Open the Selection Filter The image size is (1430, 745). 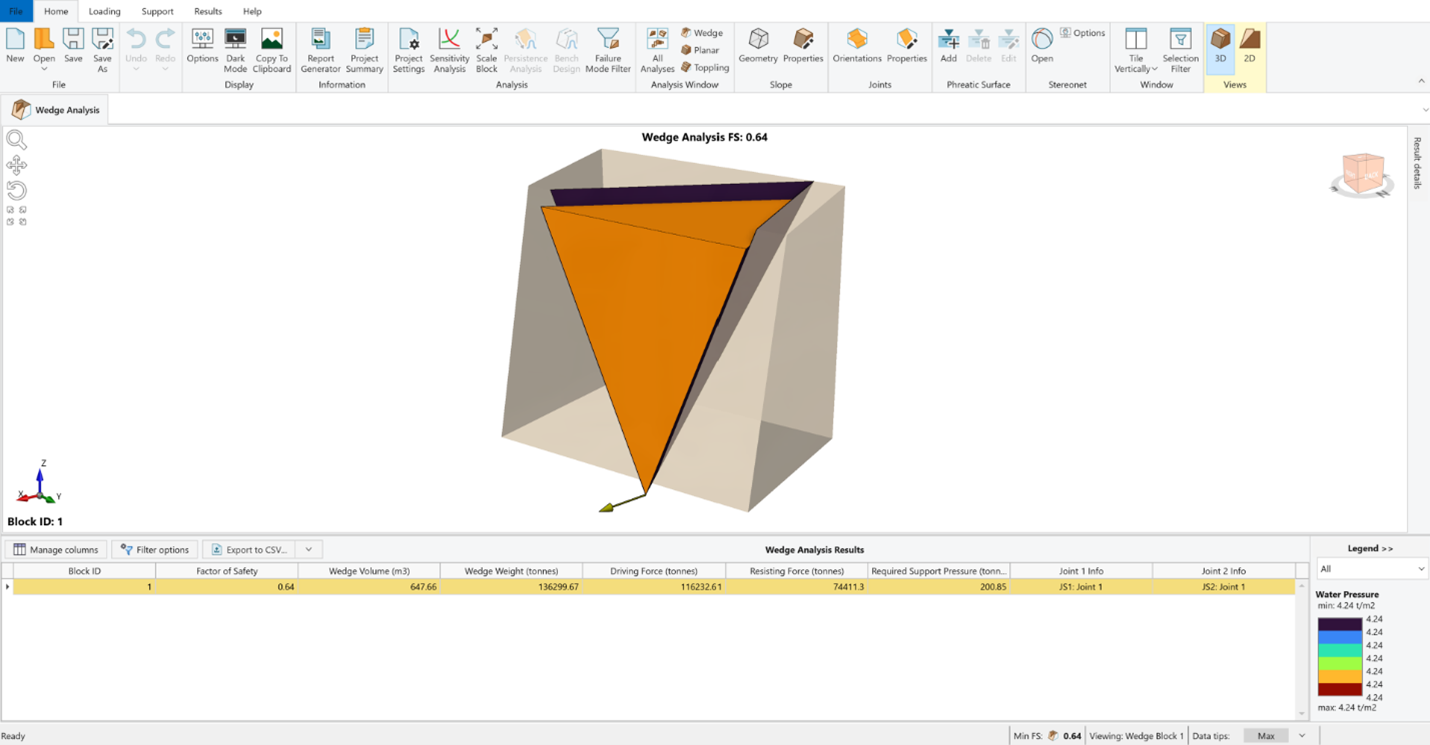(1180, 50)
